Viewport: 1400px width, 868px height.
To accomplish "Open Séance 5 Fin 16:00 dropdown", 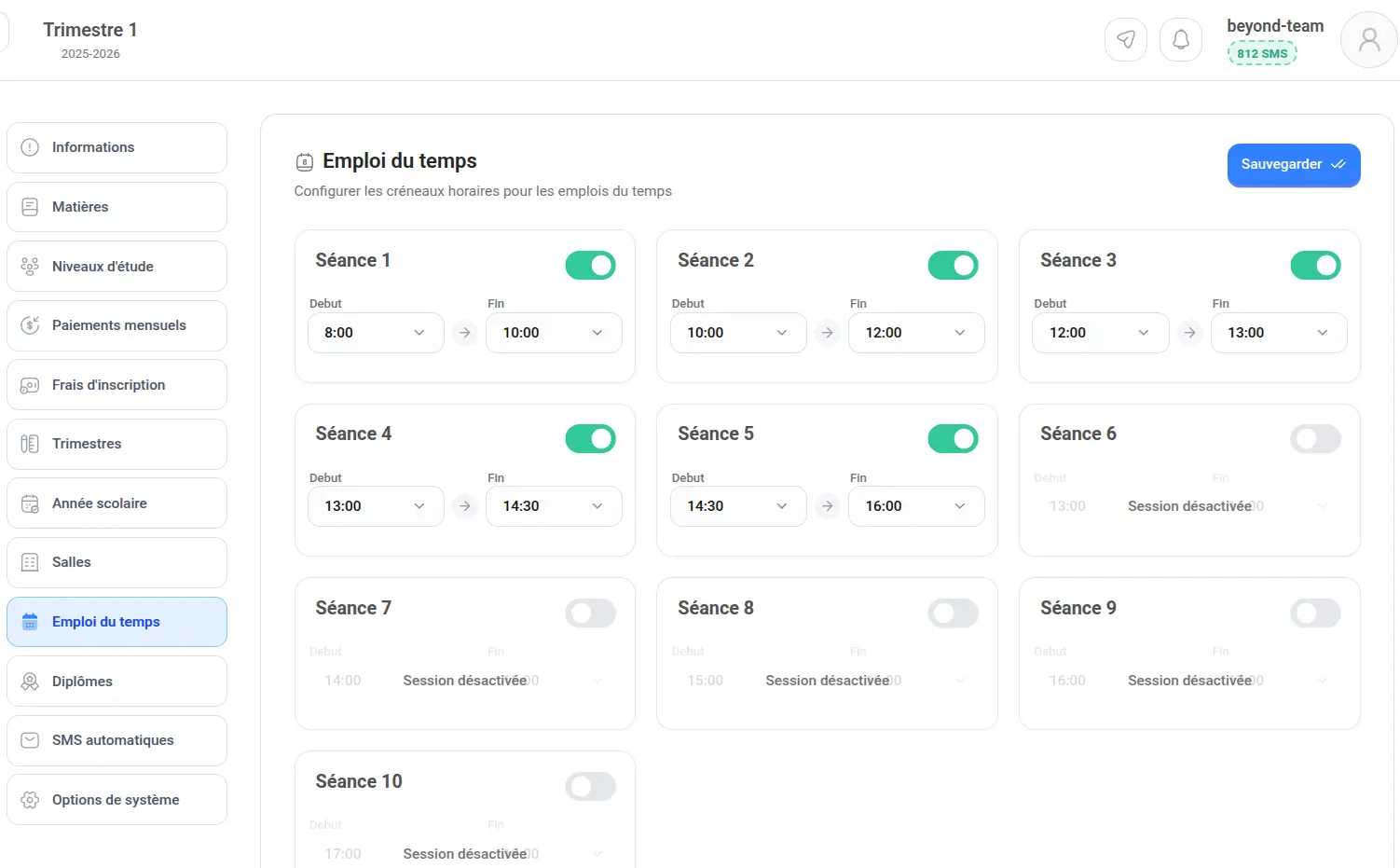I will 916,506.
